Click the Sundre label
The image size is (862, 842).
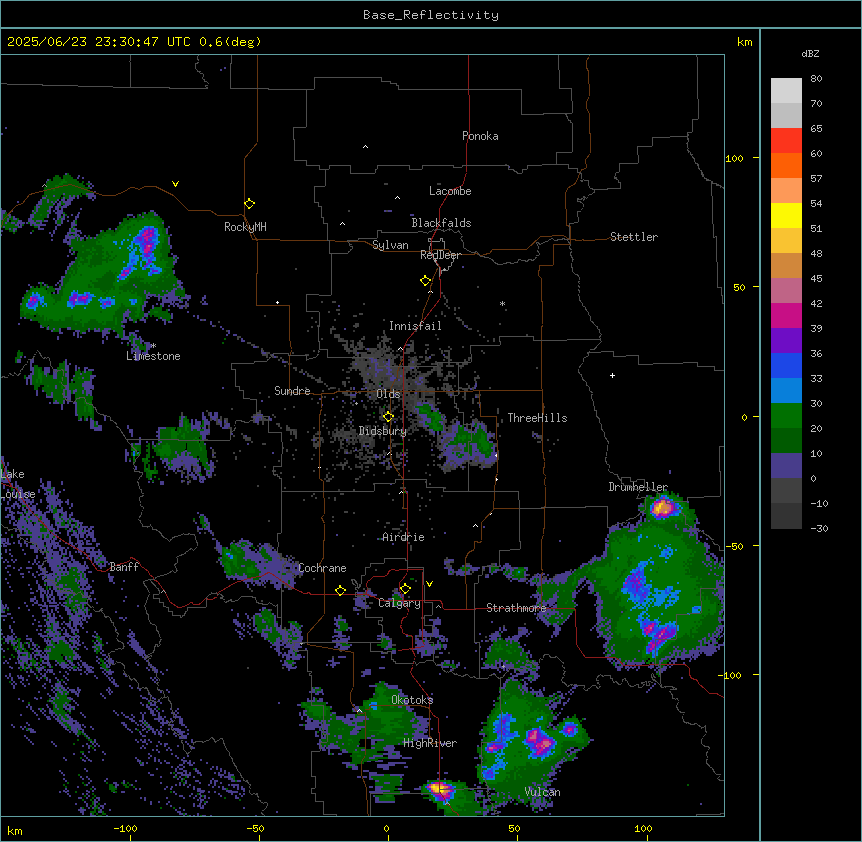click(292, 391)
